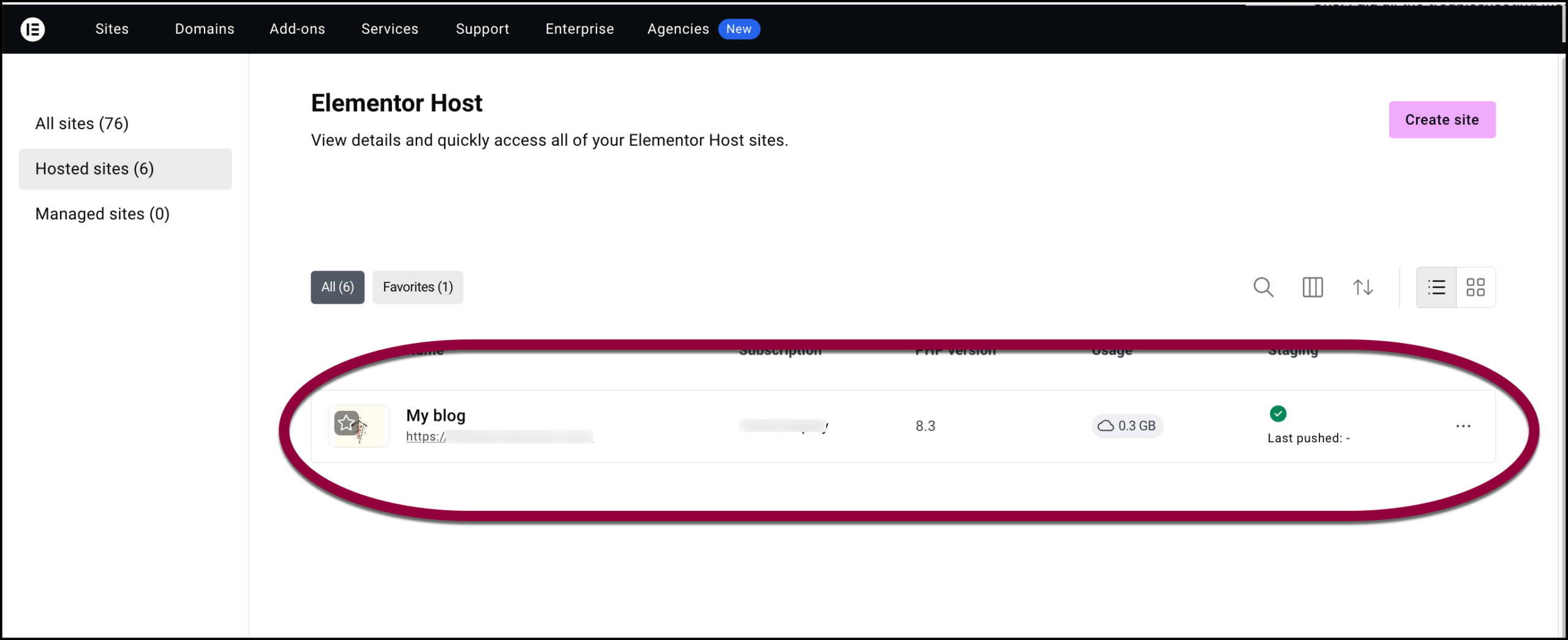Select the All (6) filter tab
1568x640 pixels.
click(x=337, y=287)
